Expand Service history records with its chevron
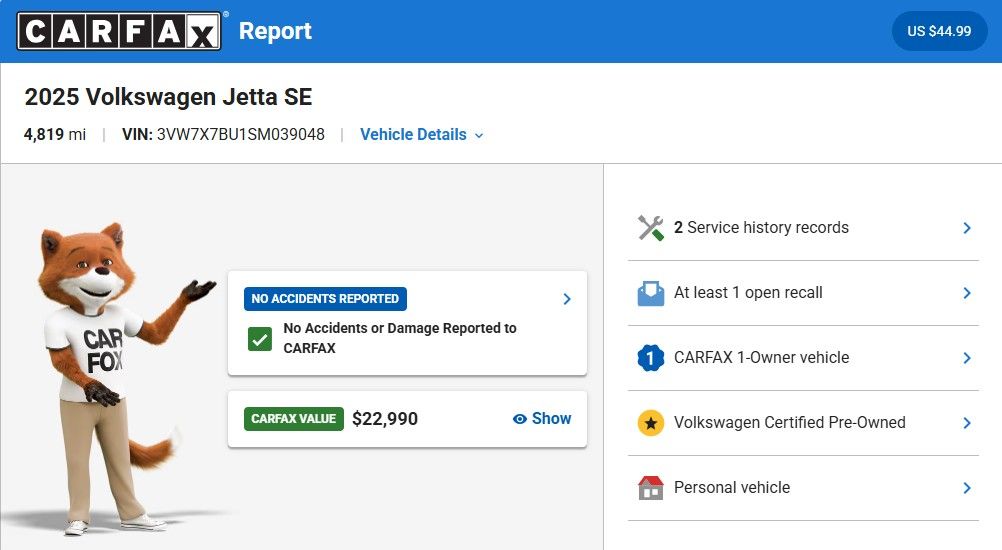The width and height of the screenshot is (1002, 550). (966, 228)
